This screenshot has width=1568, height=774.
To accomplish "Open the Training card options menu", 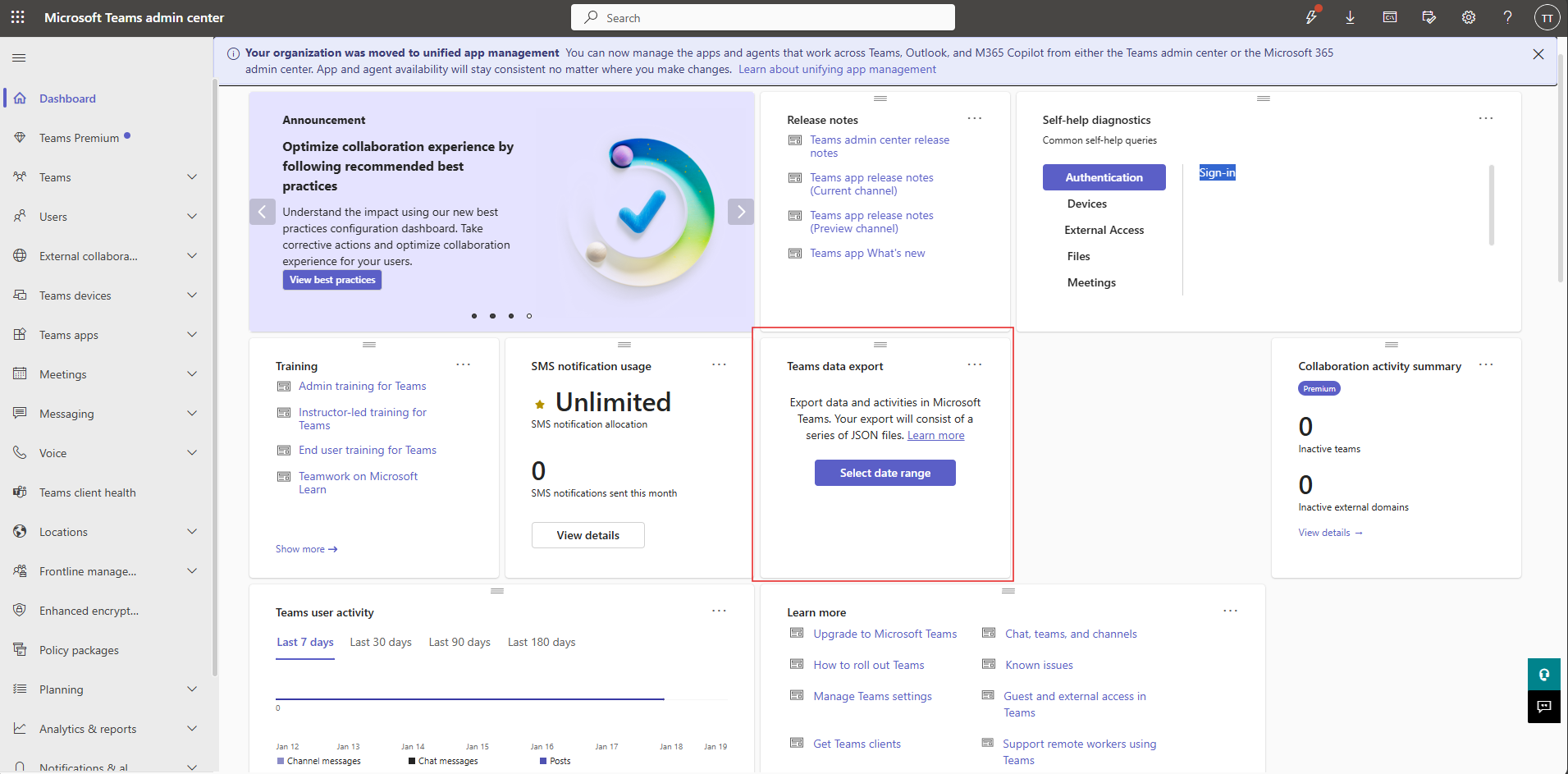I will (x=464, y=364).
